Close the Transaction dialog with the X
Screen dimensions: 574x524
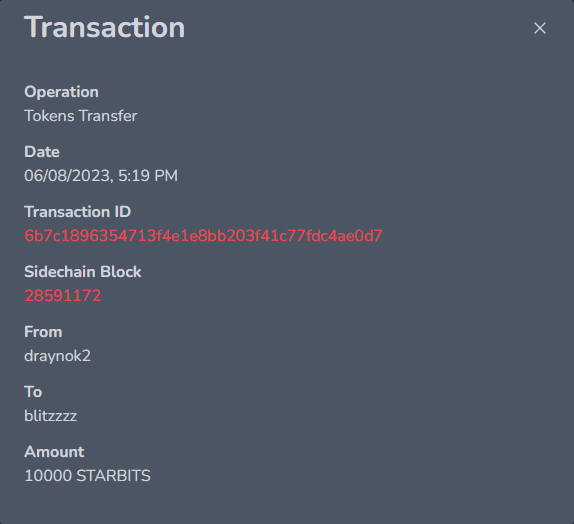540,28
